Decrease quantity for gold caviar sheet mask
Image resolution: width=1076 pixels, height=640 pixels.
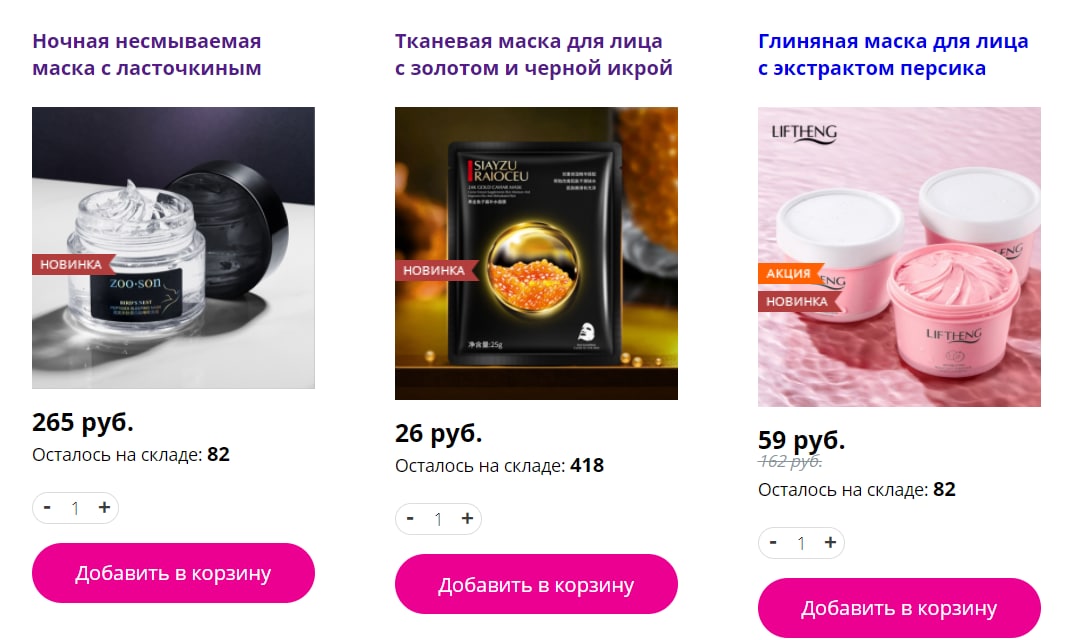pyautogui.click(x=410, y=519)
